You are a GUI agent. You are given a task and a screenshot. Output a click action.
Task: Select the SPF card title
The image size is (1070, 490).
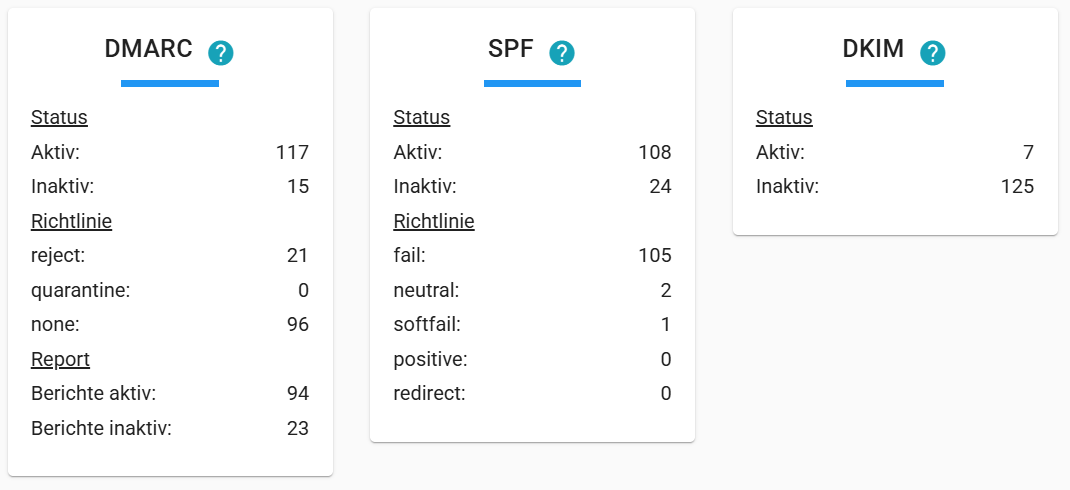click(510, 49)
